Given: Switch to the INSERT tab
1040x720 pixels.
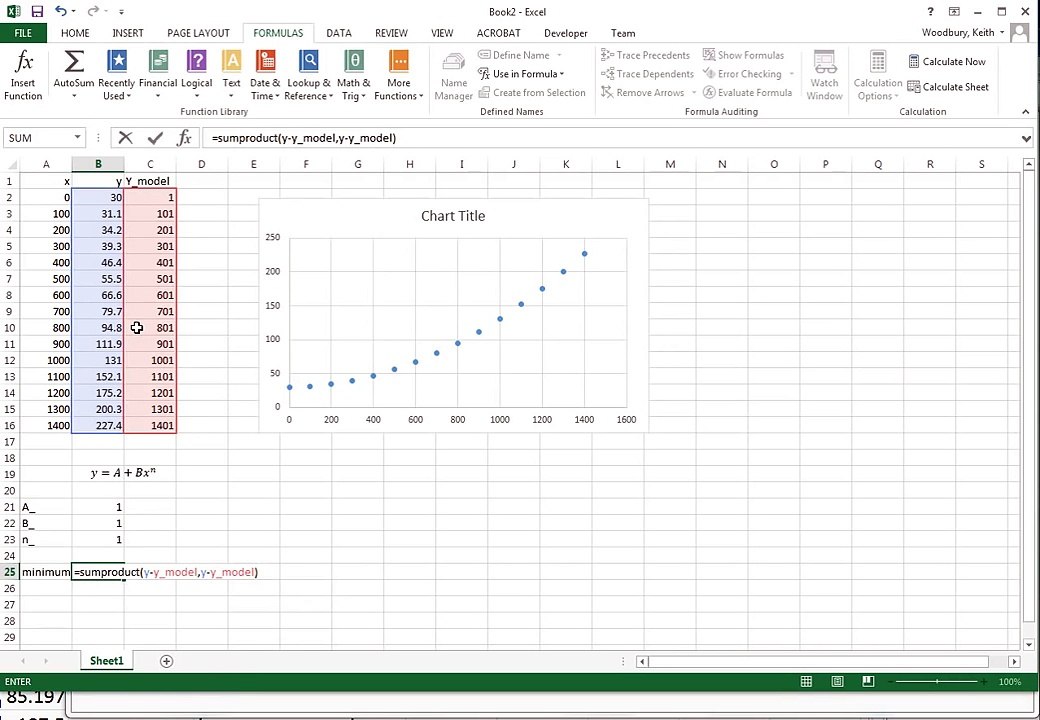Looking at the screenshot, I should click(x=128, y=32).
